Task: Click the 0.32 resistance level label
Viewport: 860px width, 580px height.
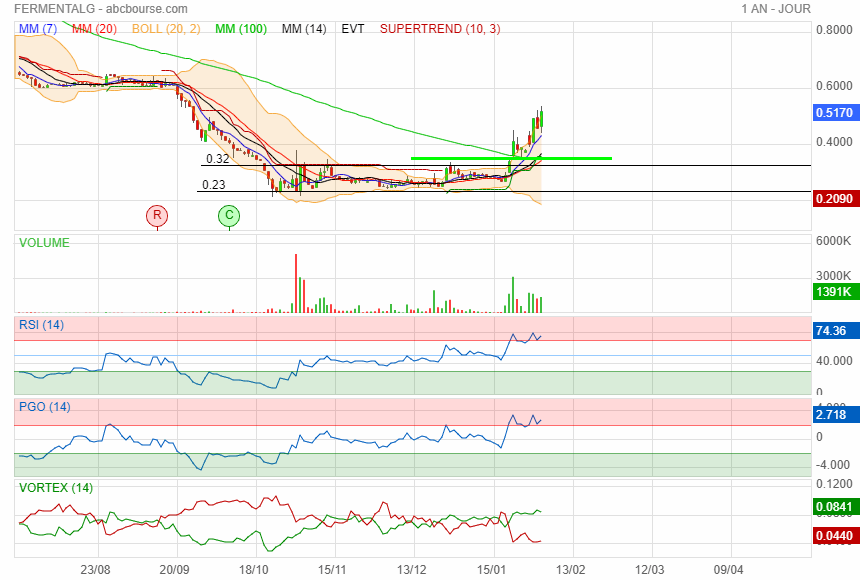Action: tap(217, 159)
